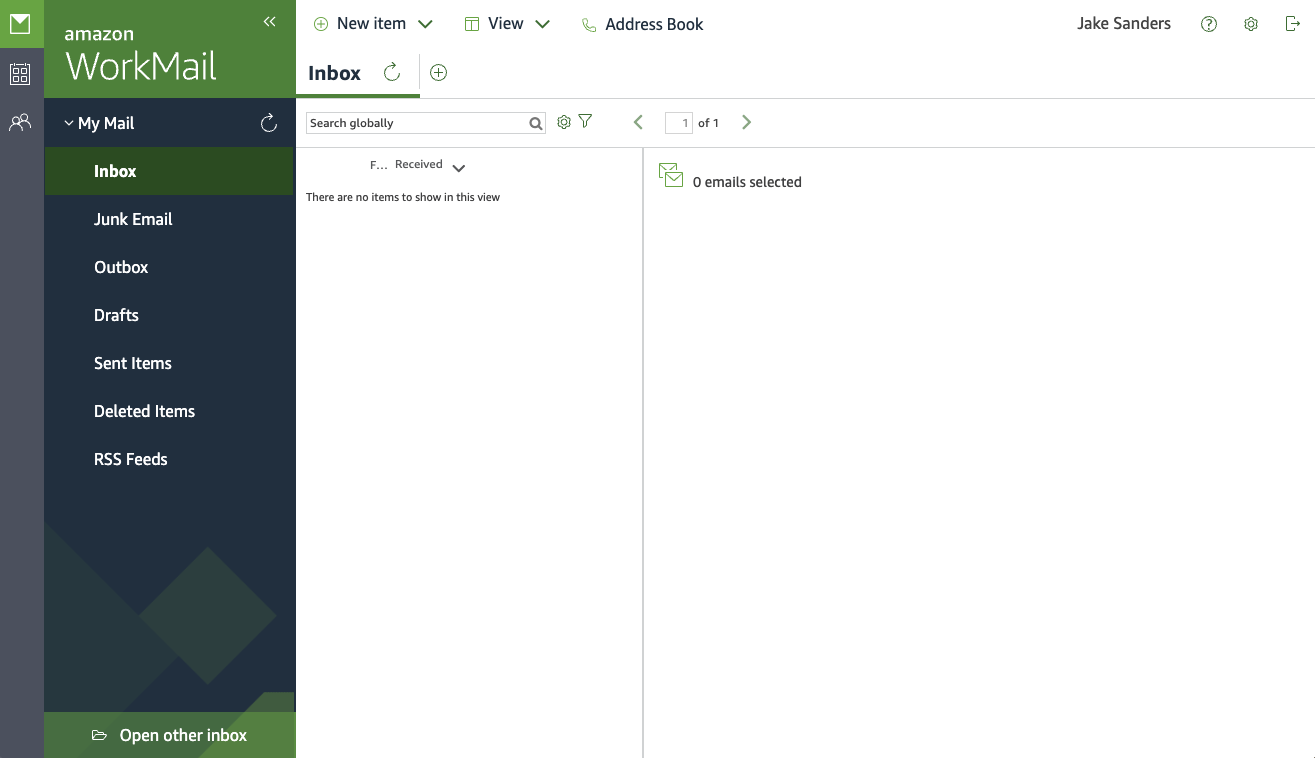Image resolution: width=1315 pixels, height=758 pixels.
Task: Open the Received sort order dropdown
Action: click(x=459, y=168)
